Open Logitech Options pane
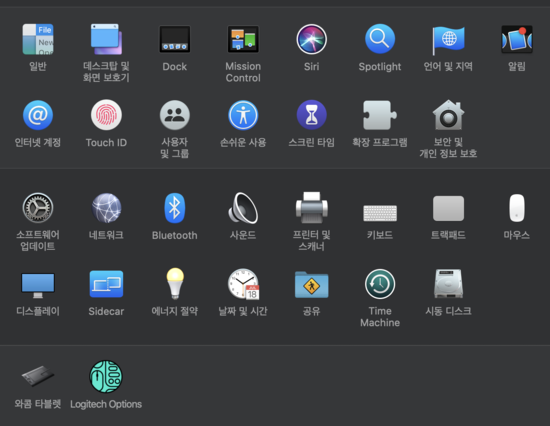Viewport: 550px width, 426px height. tap(106, 377)
